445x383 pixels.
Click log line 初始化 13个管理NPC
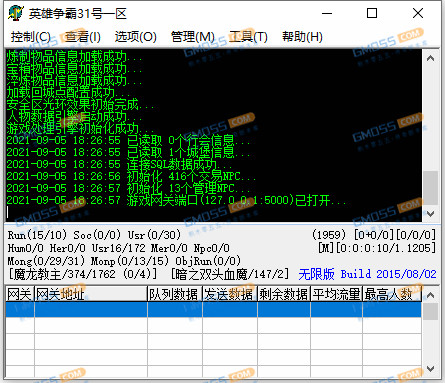point(128,188)
